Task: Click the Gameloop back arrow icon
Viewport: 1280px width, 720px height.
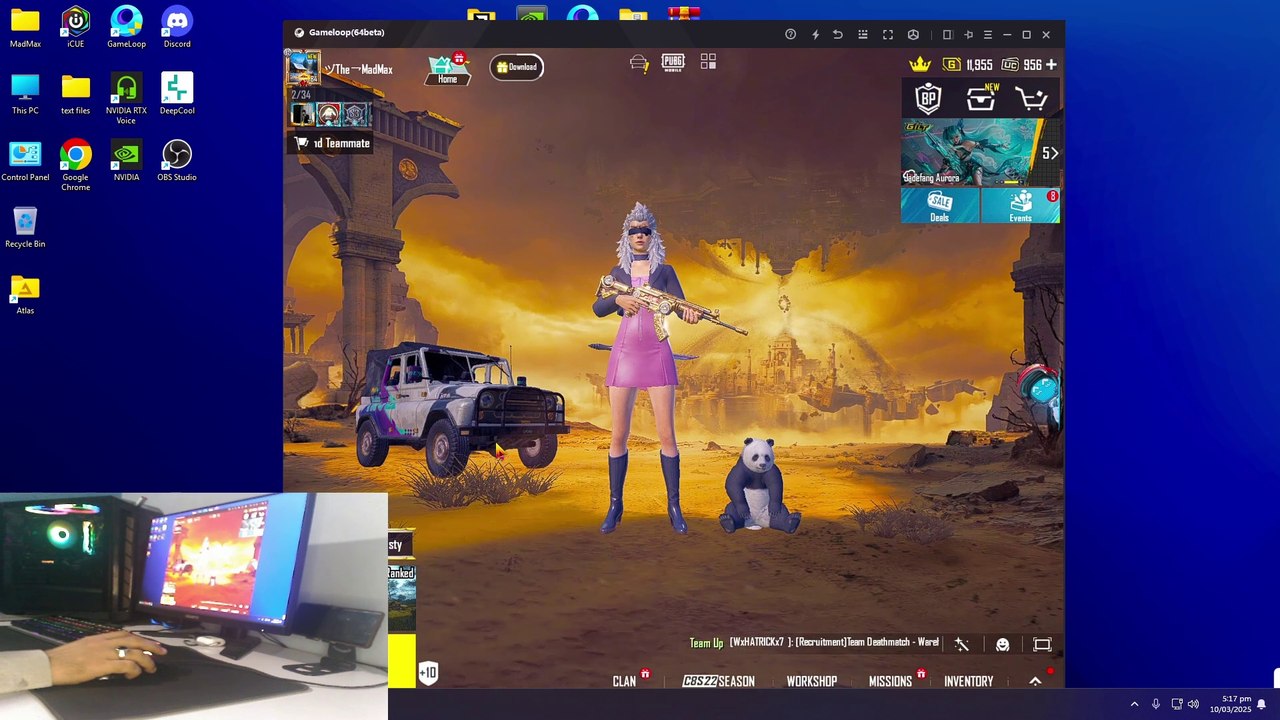Action: coord(838,34)
